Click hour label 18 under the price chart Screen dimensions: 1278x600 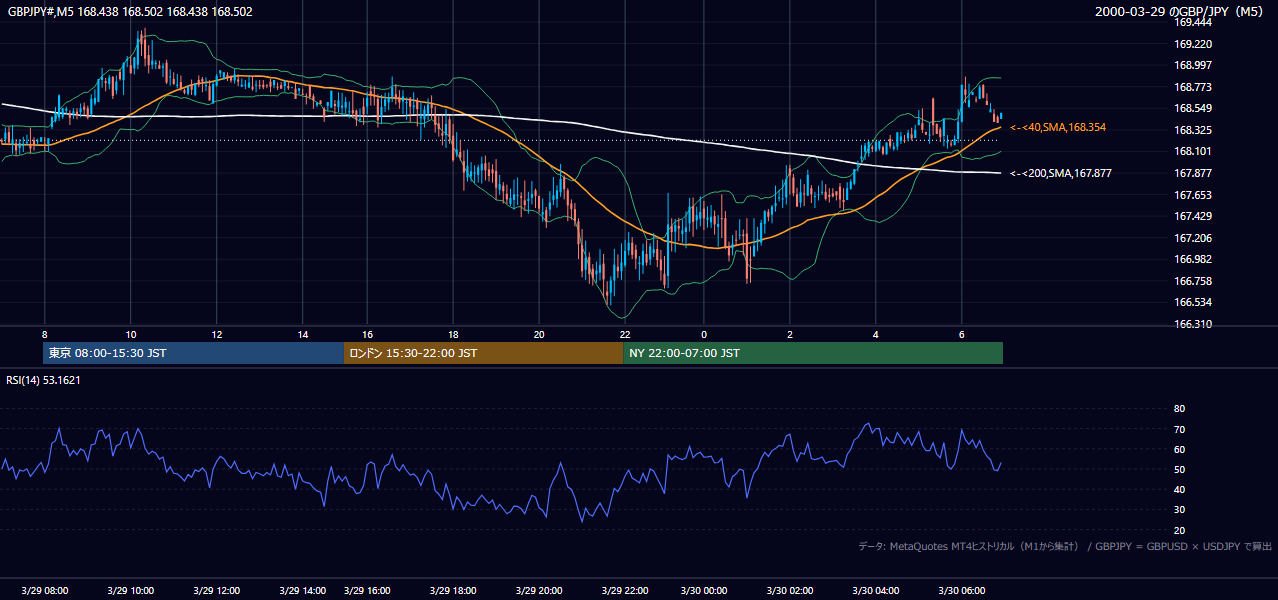(453, 334)
